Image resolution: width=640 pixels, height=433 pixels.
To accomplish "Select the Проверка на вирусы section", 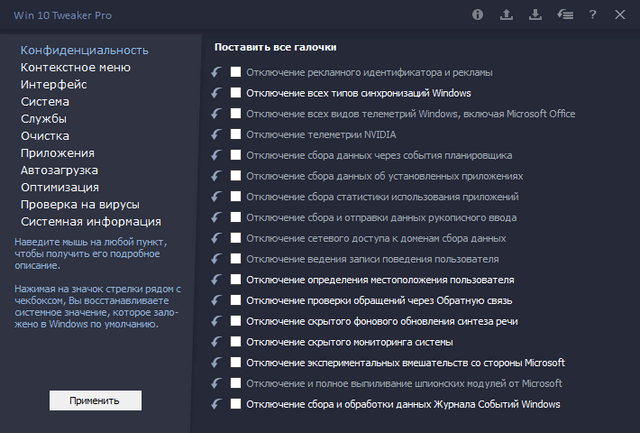I will (78, 204).
